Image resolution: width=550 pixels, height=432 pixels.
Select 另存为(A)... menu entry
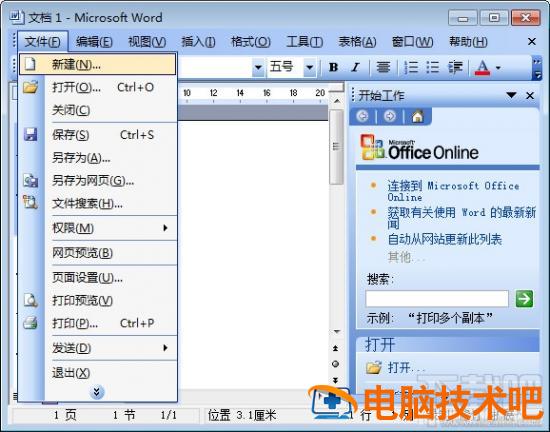point(97,158)
